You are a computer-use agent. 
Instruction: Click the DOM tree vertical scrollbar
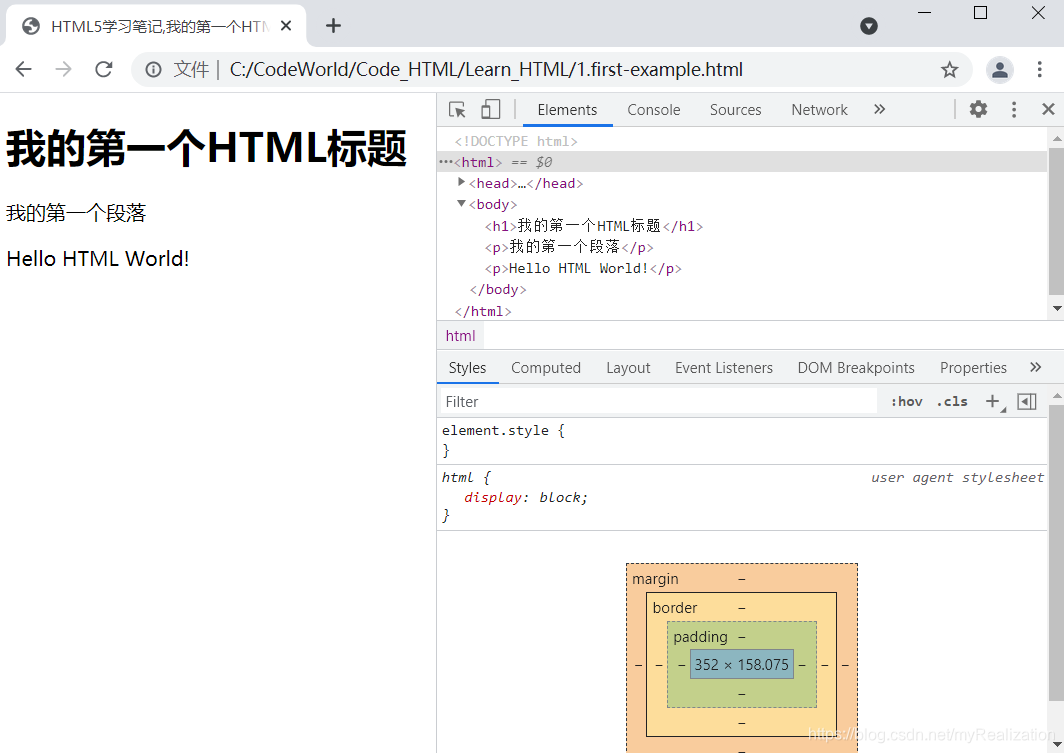(1056, 223)
